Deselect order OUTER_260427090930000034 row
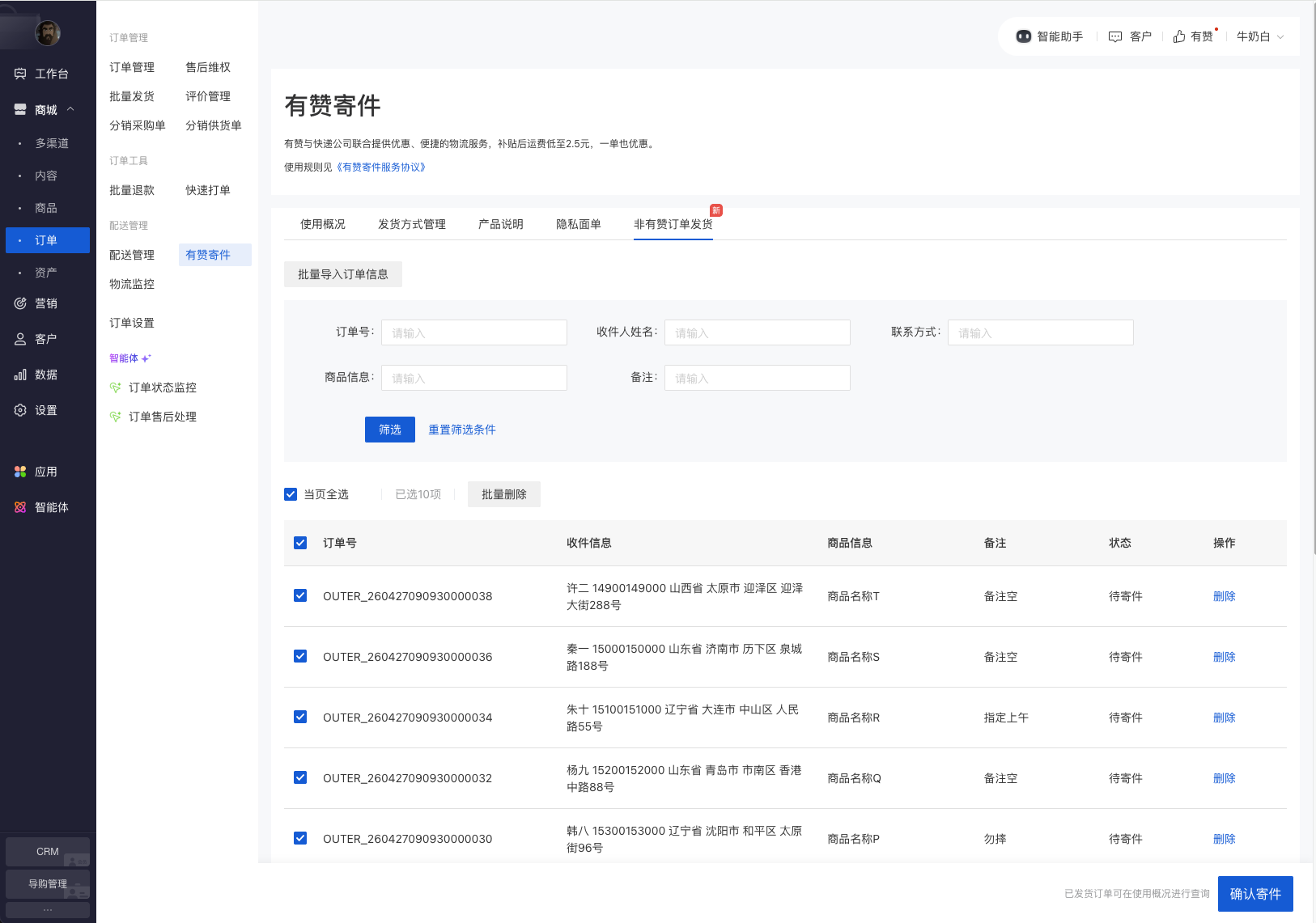This screenshot has width=1316, height=923. coord(300,717)
